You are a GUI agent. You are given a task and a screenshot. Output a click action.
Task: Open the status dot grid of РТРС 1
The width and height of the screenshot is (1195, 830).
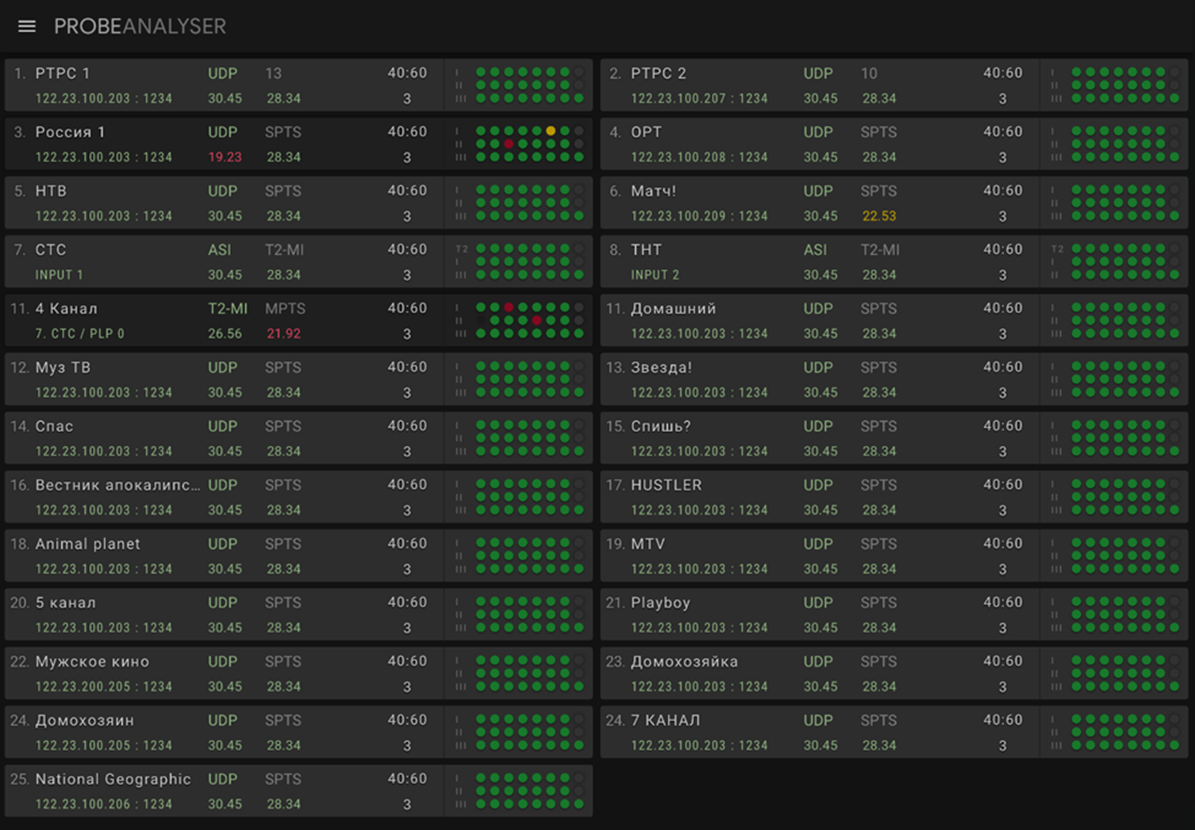pos(530,85)
